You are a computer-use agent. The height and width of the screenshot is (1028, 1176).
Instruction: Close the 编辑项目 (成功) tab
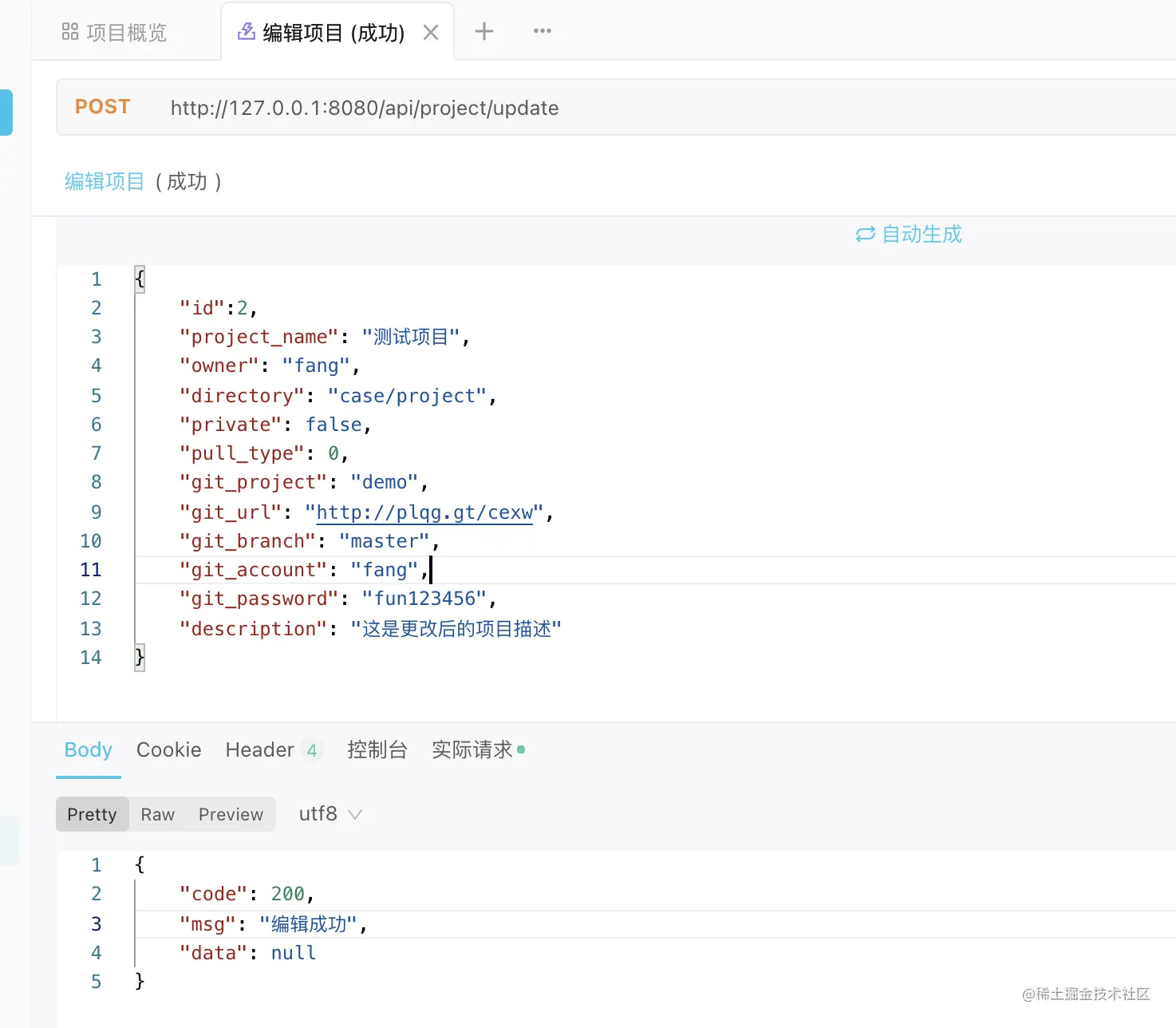click(x=431, y=33)
